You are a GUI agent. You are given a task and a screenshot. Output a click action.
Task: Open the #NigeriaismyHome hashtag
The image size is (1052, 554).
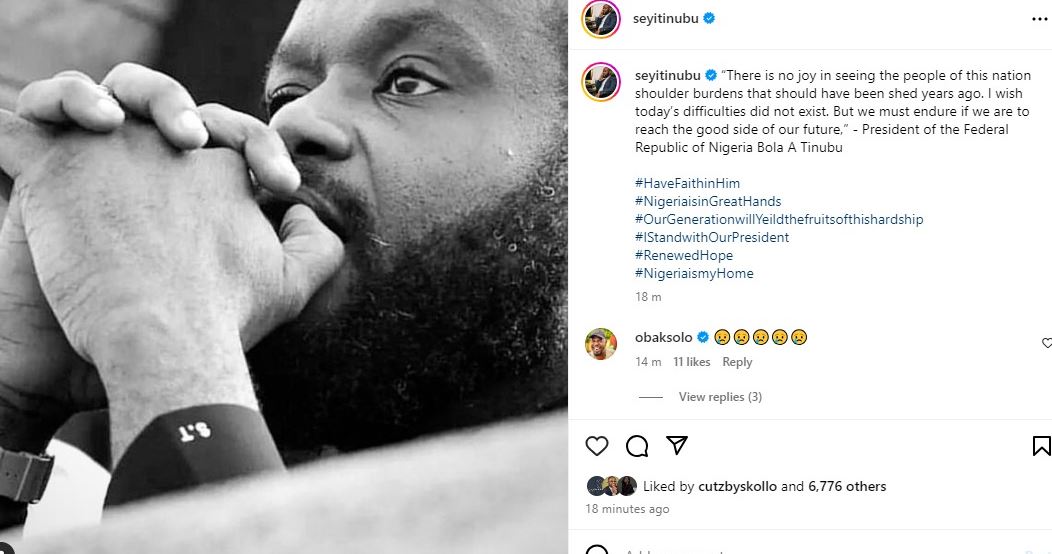pos(694,273)
